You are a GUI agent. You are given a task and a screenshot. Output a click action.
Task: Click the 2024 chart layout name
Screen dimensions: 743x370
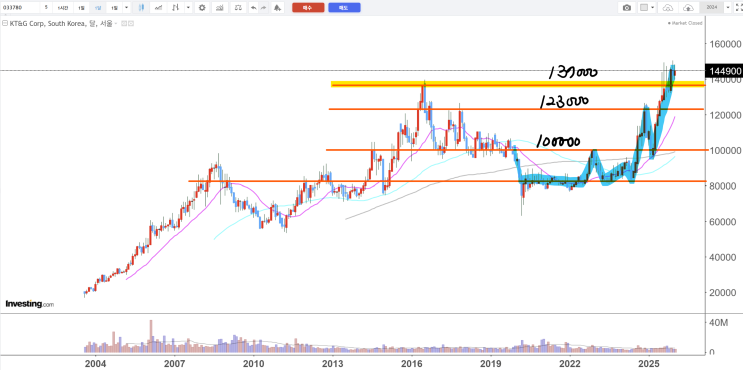712,8
